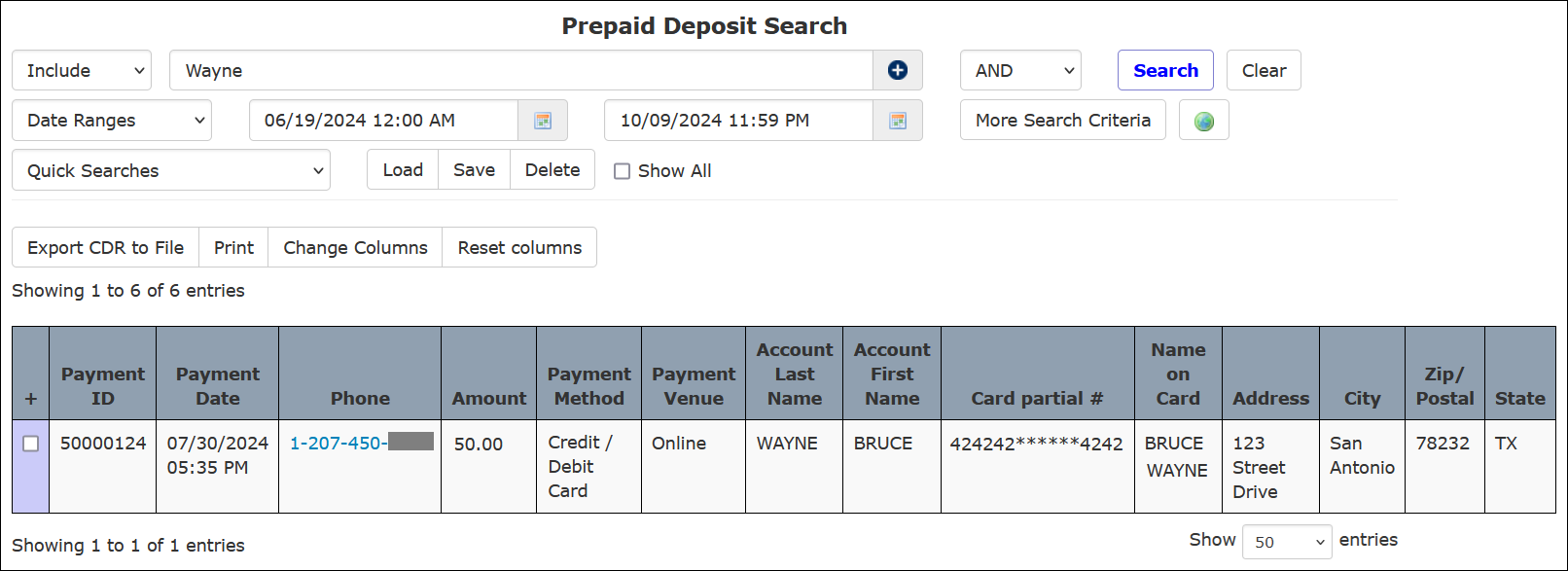Click the plus sign in the table header
The image size is (1568, 571).
31,398
